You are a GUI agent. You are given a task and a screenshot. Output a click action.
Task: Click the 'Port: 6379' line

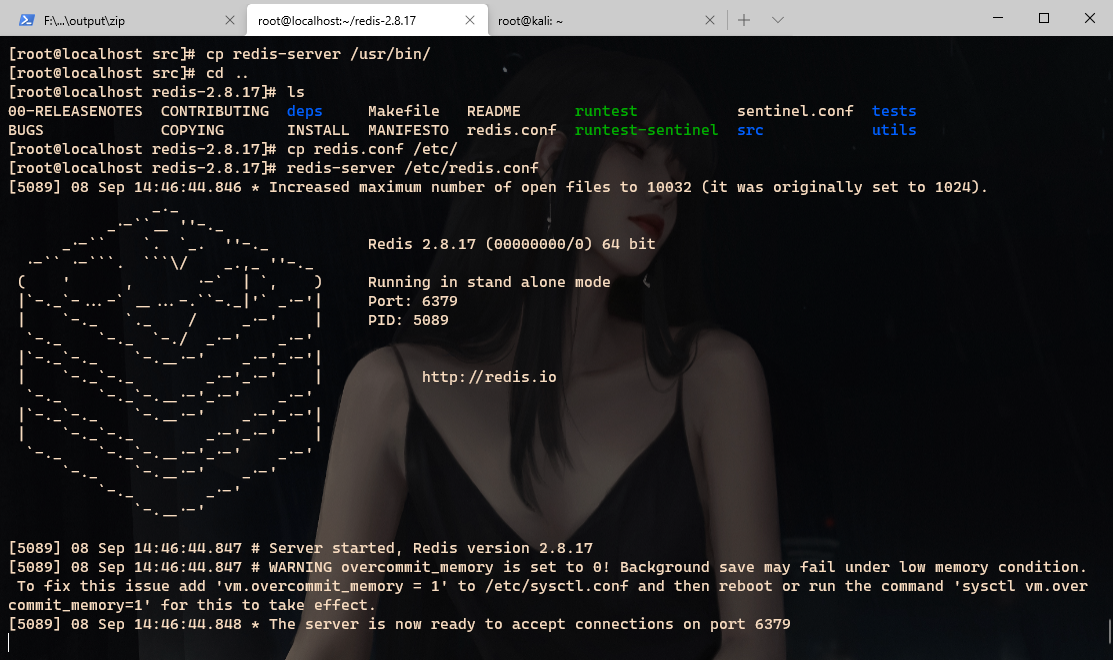[412, 301]
